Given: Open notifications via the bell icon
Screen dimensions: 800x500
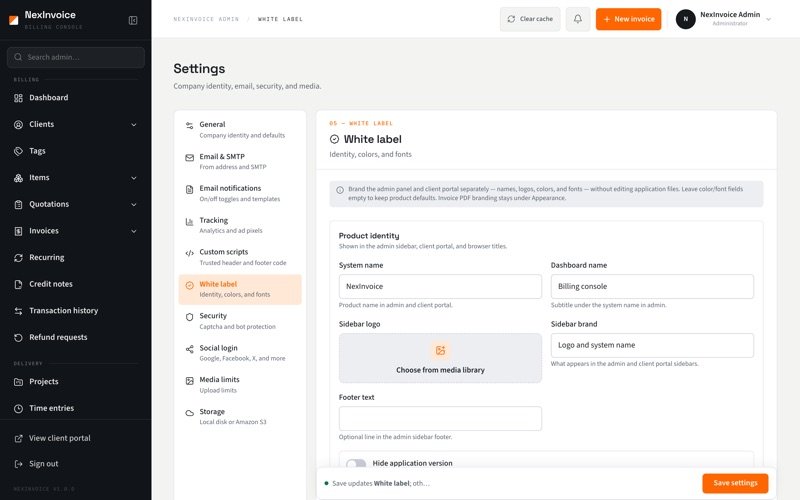Looking at the screenshot, I should coord(578,19).
